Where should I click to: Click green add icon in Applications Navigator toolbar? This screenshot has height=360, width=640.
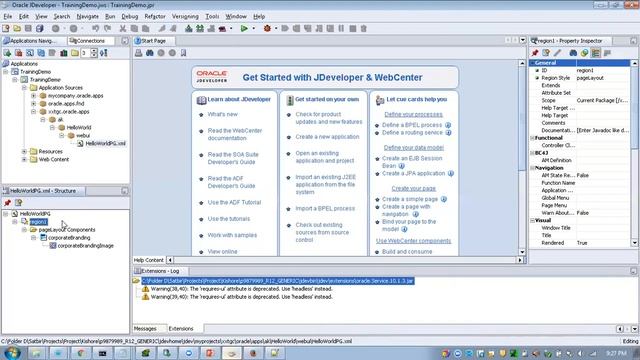coord(7,53)
